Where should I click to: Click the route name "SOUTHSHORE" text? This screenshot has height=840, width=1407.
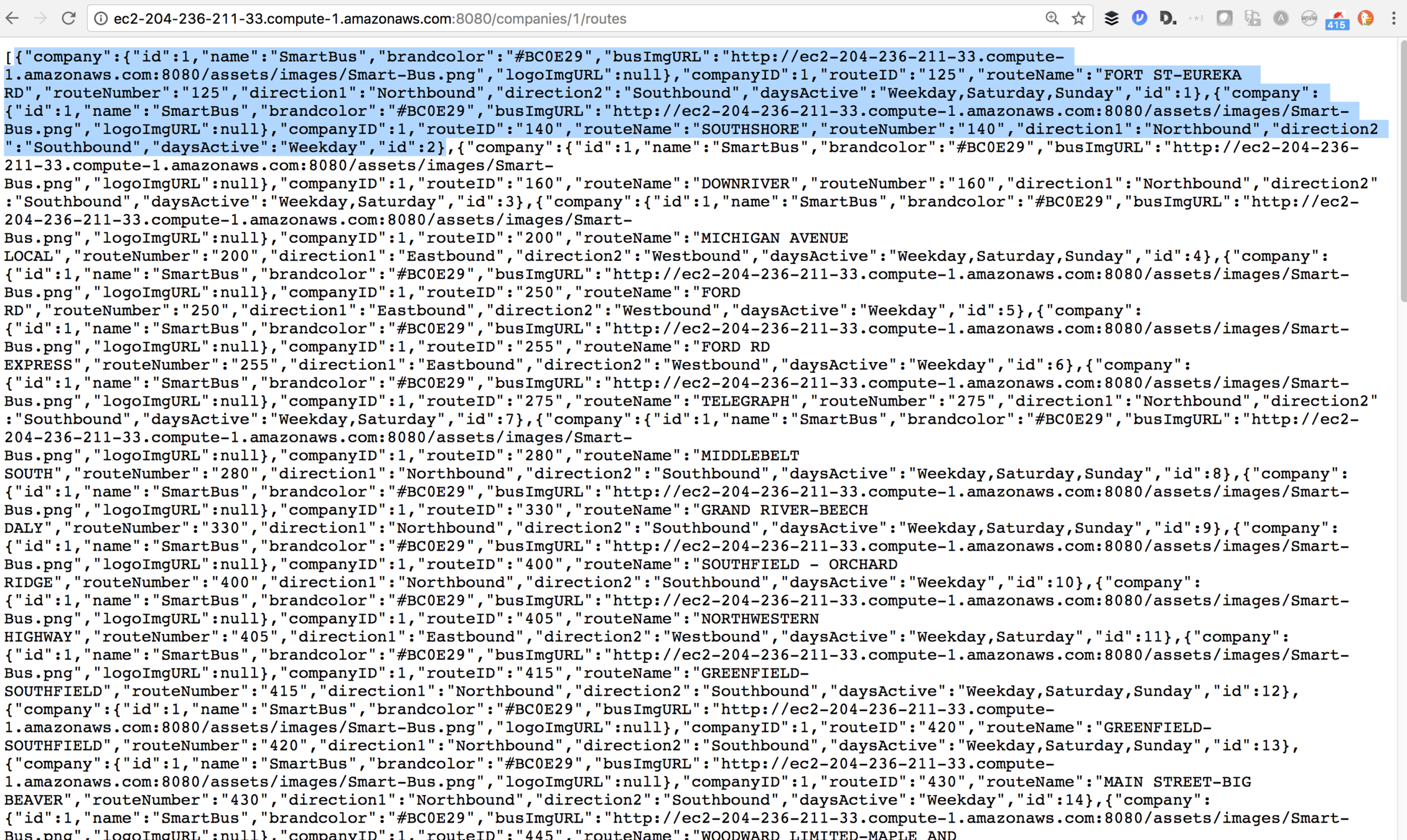[x=750, y=129]
